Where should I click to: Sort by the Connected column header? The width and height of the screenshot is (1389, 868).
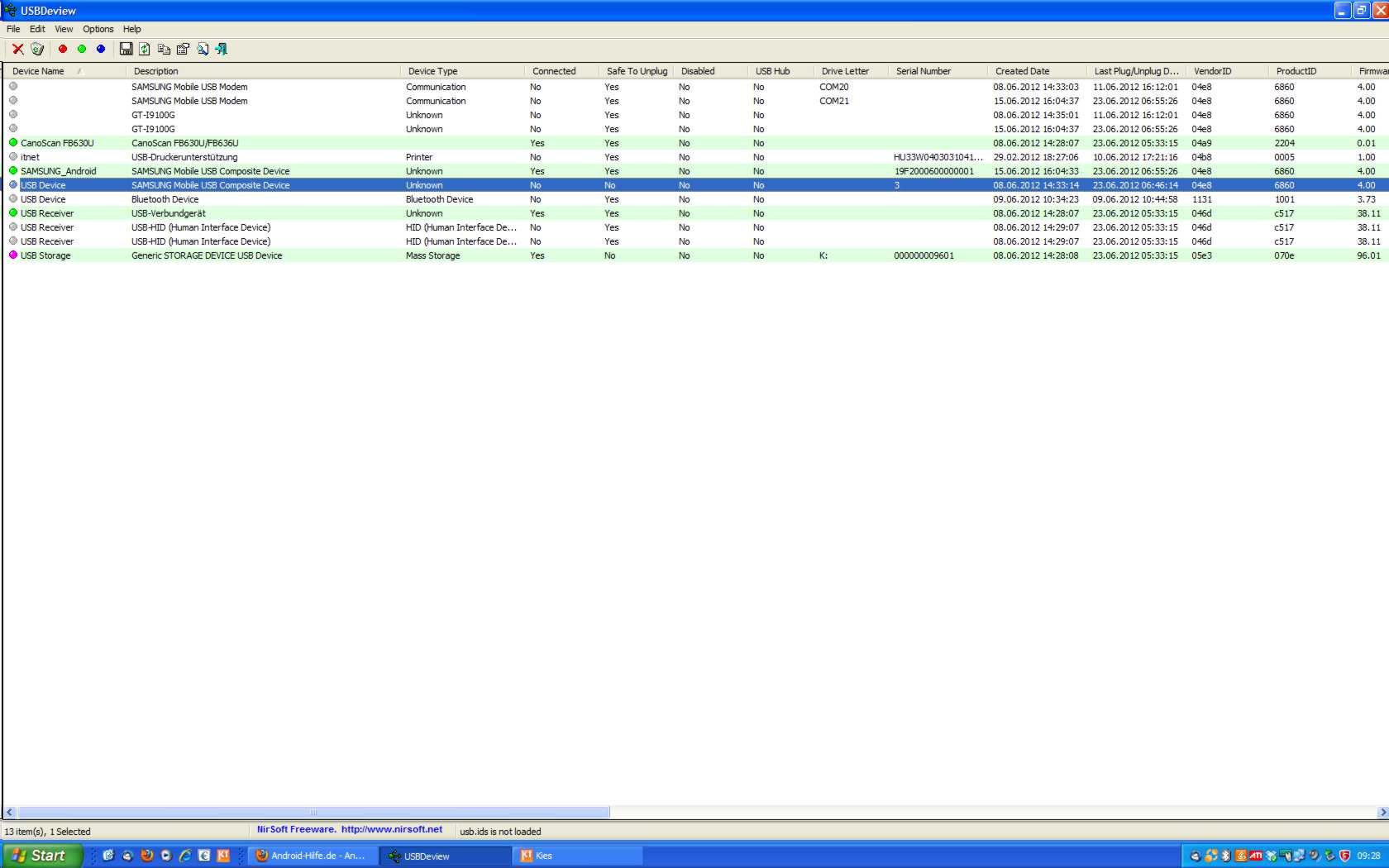point(561,71)
